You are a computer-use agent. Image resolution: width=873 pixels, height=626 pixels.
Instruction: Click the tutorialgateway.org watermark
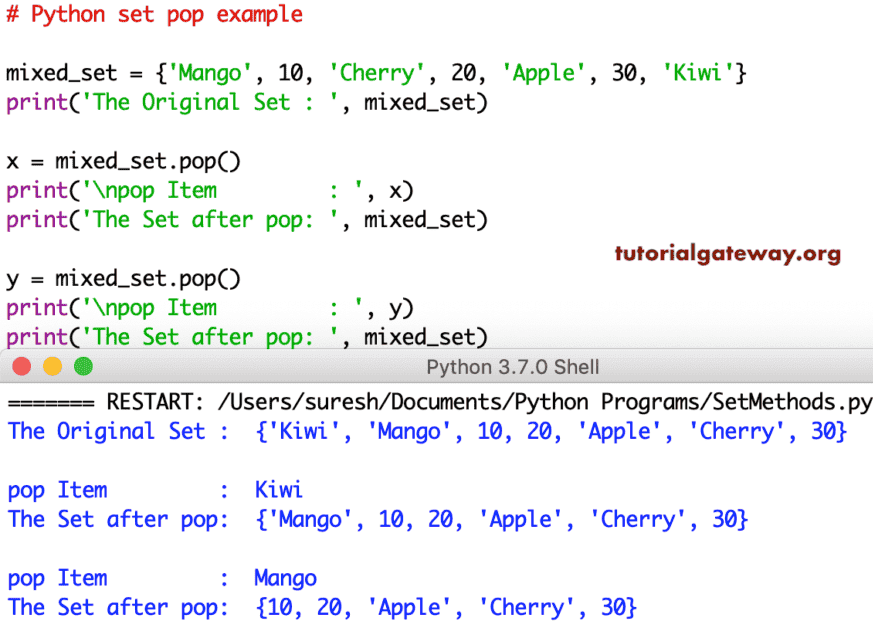(x=727, y=253)
